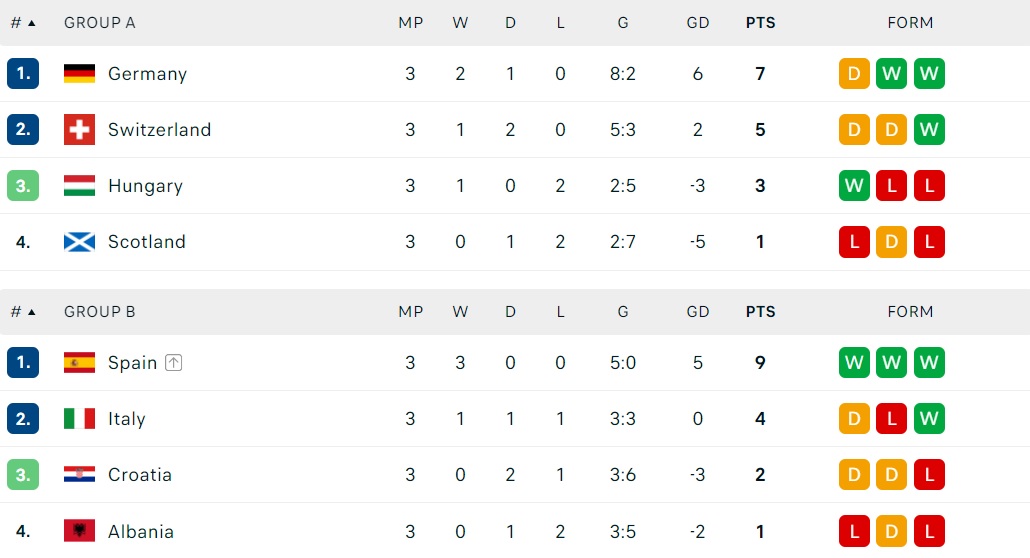Click Group B GD column header
This screenshot has height=558, width=1030.
click(x=698, y=312)
